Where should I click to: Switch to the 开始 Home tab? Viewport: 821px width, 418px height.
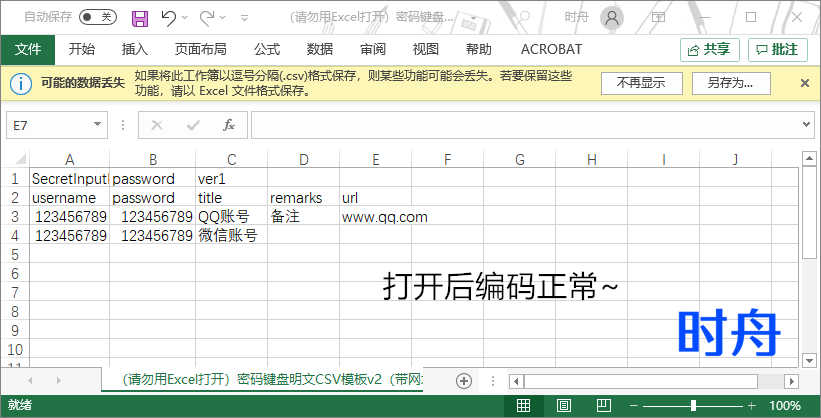coord(82,49)
